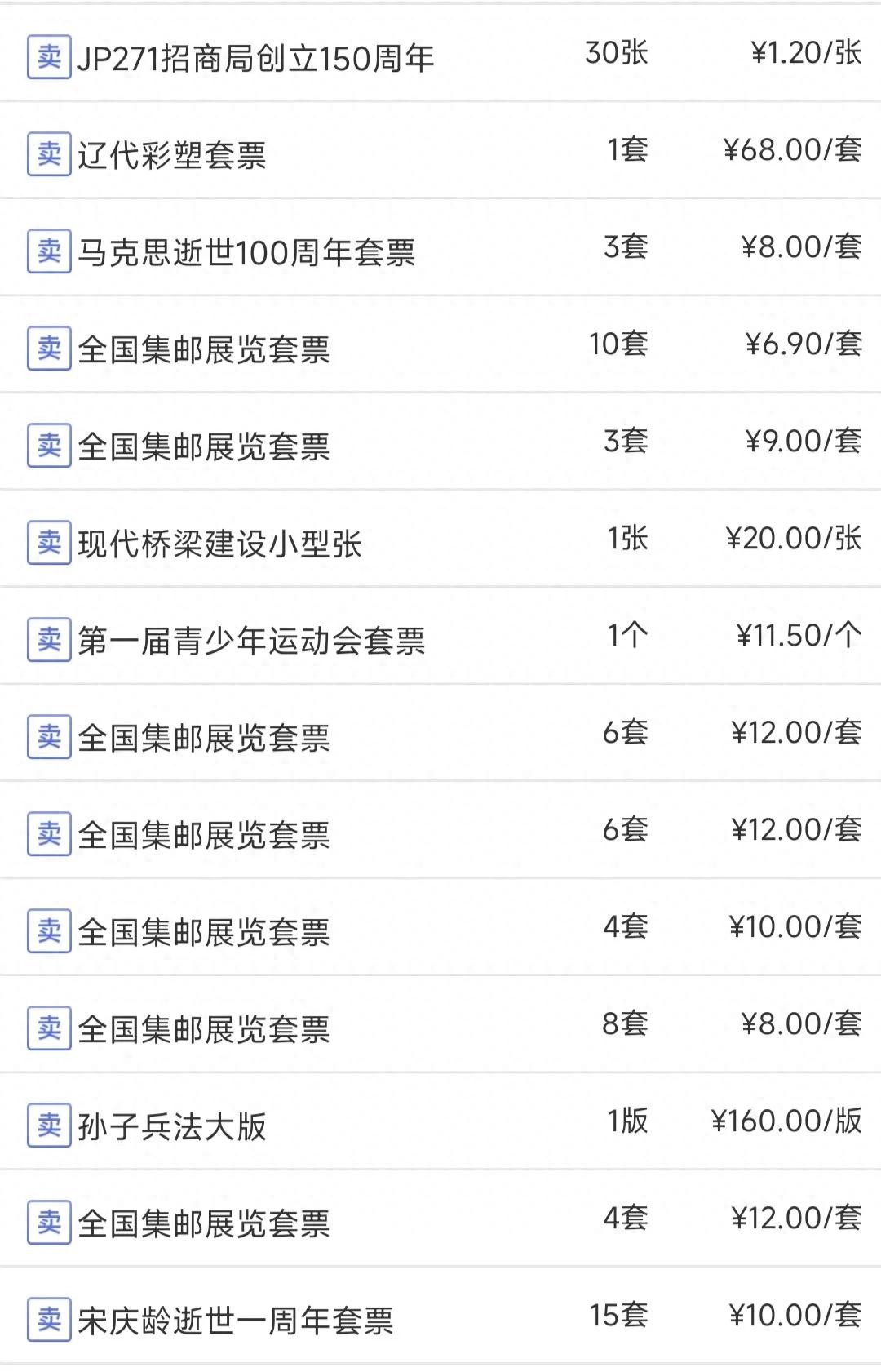Tap the 卖 icon next to 辽代彩塑套票

click(49, 154)
